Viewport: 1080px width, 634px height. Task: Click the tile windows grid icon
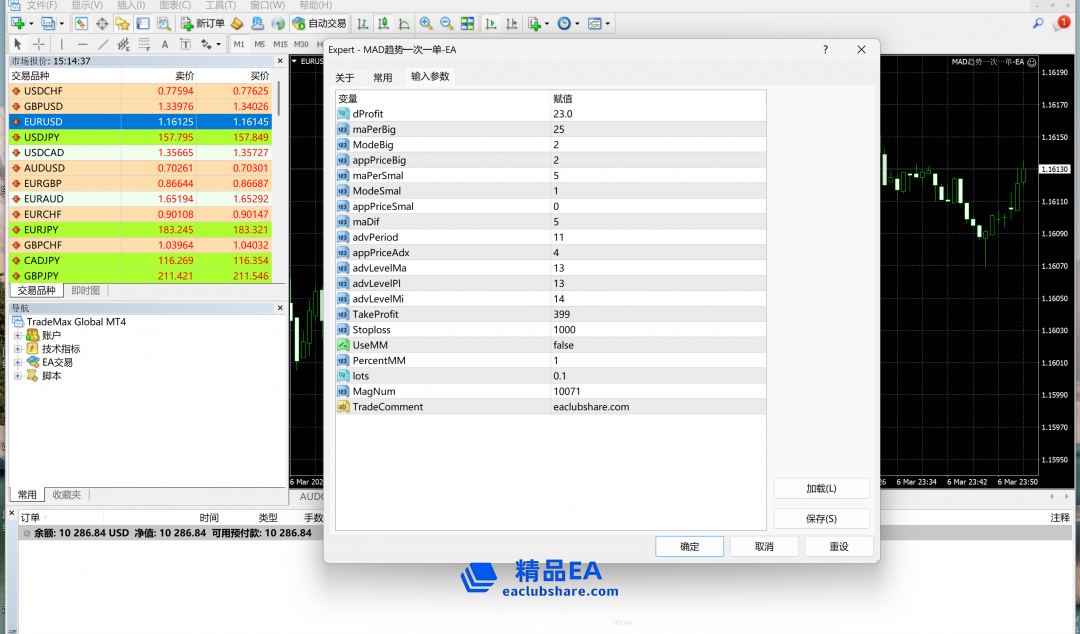pyautogui.click(x=467, y=23)
